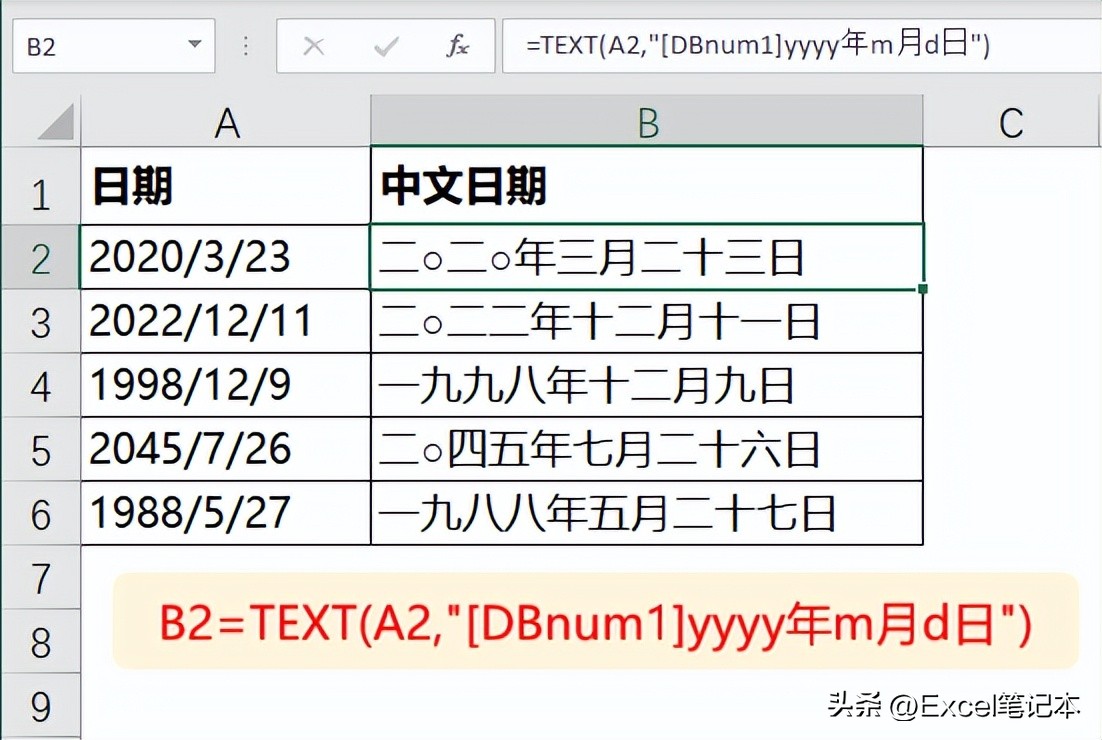Select column header B
Screen dimensions: 1102x740
pos(648,121)
